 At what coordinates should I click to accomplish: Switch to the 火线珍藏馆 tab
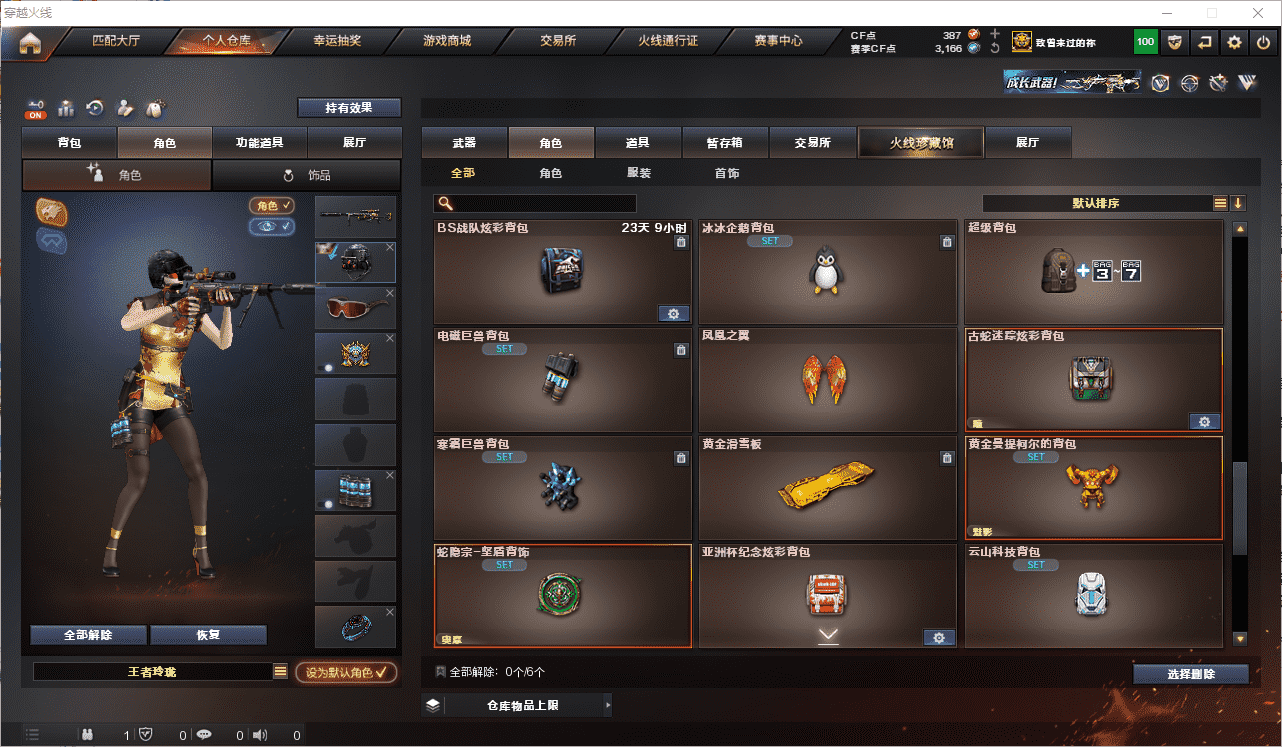click(922, 143)
